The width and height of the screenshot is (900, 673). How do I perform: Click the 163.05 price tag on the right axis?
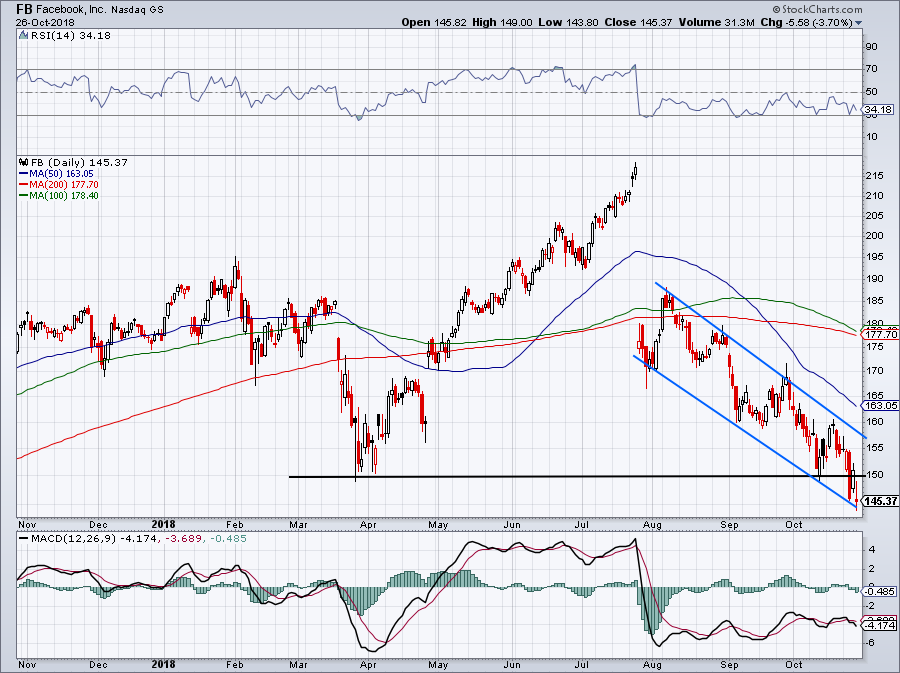tap(881, 406)
